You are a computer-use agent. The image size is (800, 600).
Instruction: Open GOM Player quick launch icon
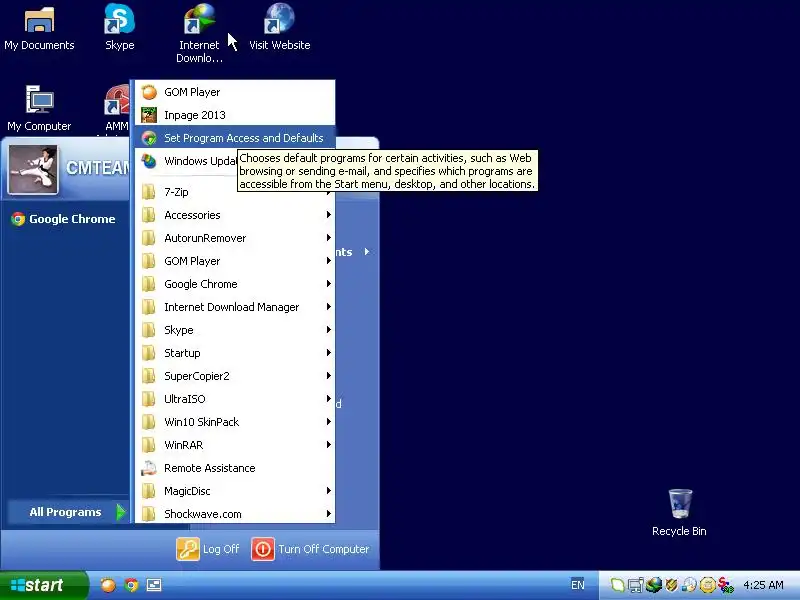pos(108,585)
